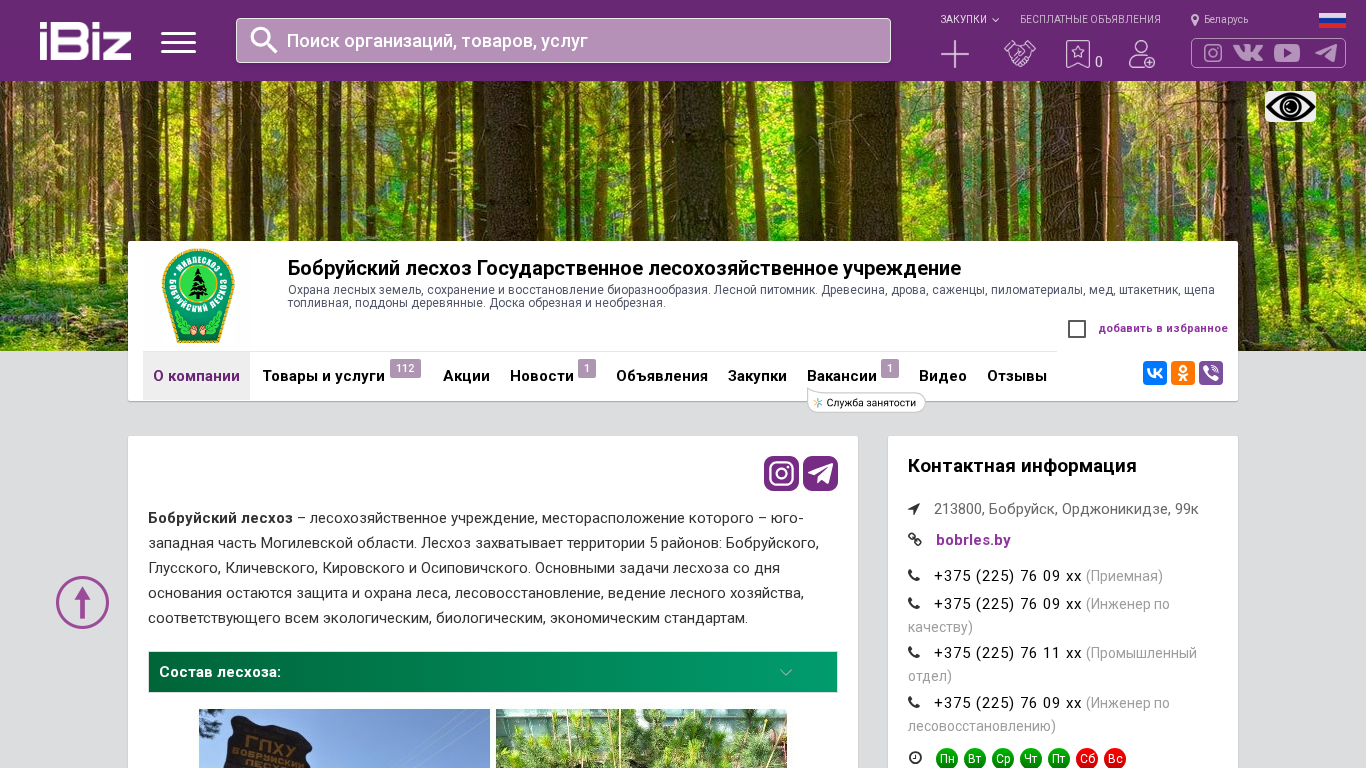The width and height of the screenshot is (1366, 768).
Task: Click the 'Контактная информация' heading
Action: (1022, 466)
